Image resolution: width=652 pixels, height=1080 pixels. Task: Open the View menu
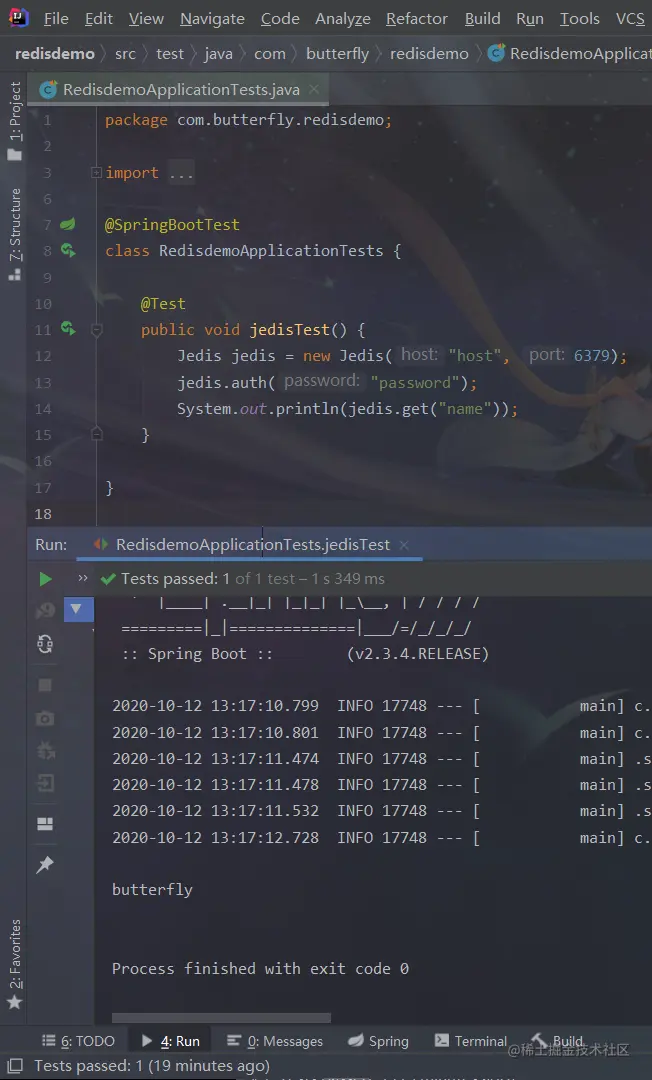pyautogui.click(x=146, y=19)
